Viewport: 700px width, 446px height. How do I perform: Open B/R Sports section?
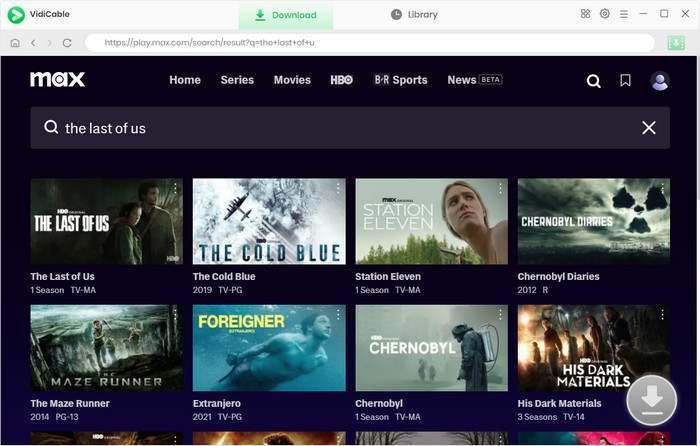pyautogui.click(x=400, y=80)
